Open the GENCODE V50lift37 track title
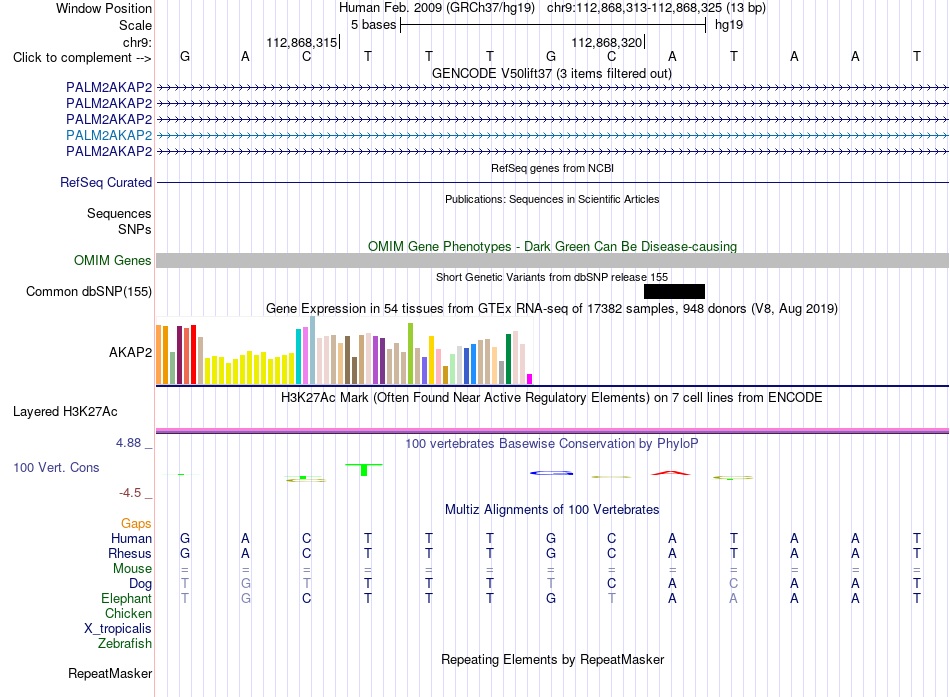The width and height of the screenshot is (950, 697). [552, 73]
